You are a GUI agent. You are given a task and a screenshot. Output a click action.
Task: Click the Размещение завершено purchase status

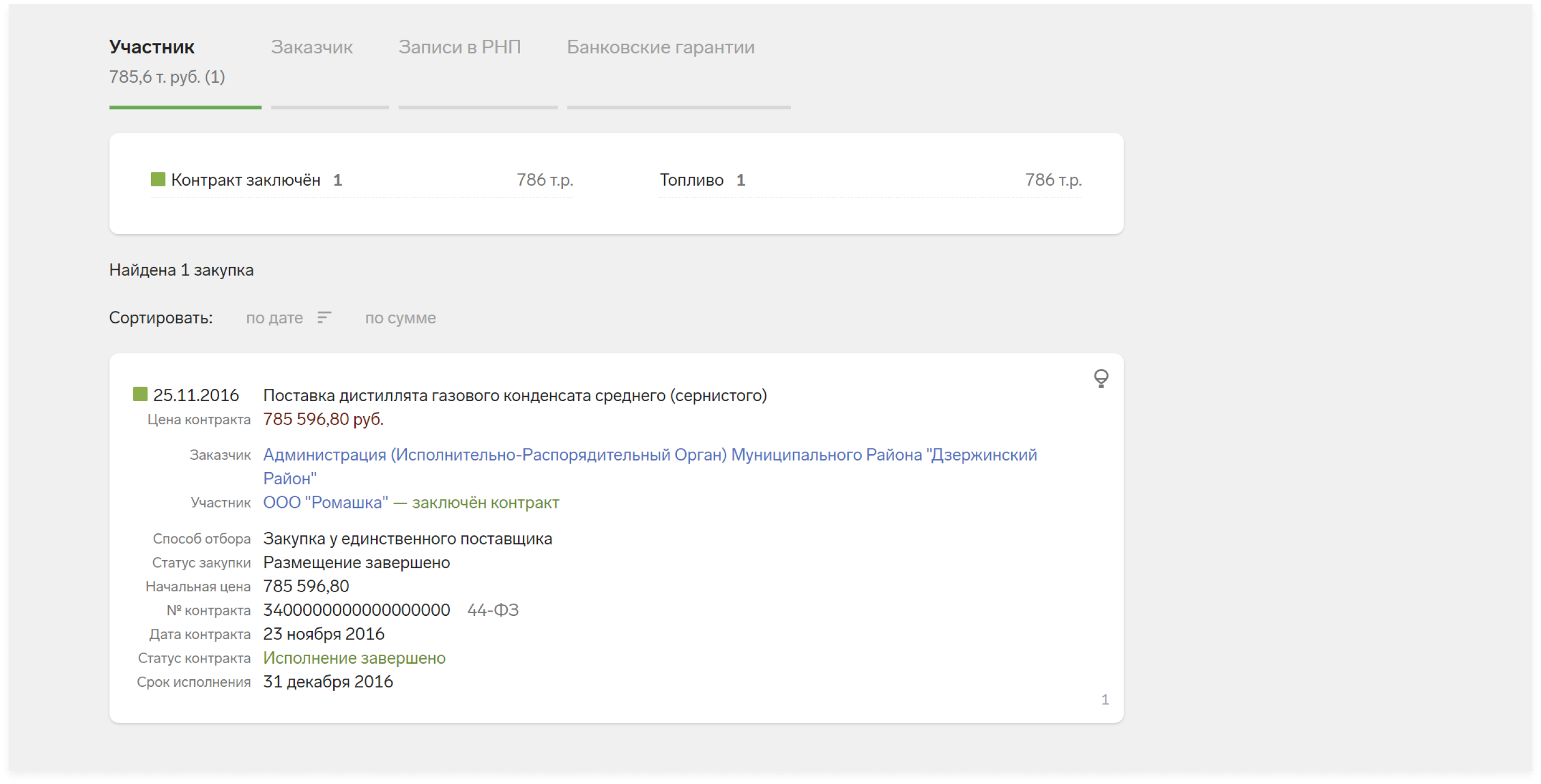[357, 562]
